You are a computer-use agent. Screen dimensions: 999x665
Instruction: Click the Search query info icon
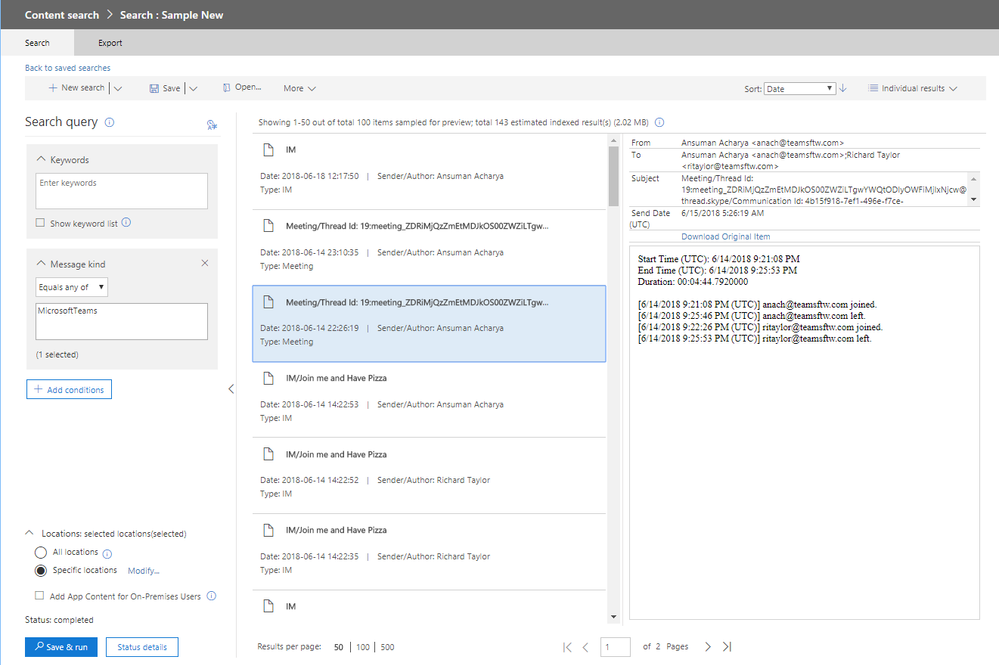pyautogui.click(x=110, y=122)
